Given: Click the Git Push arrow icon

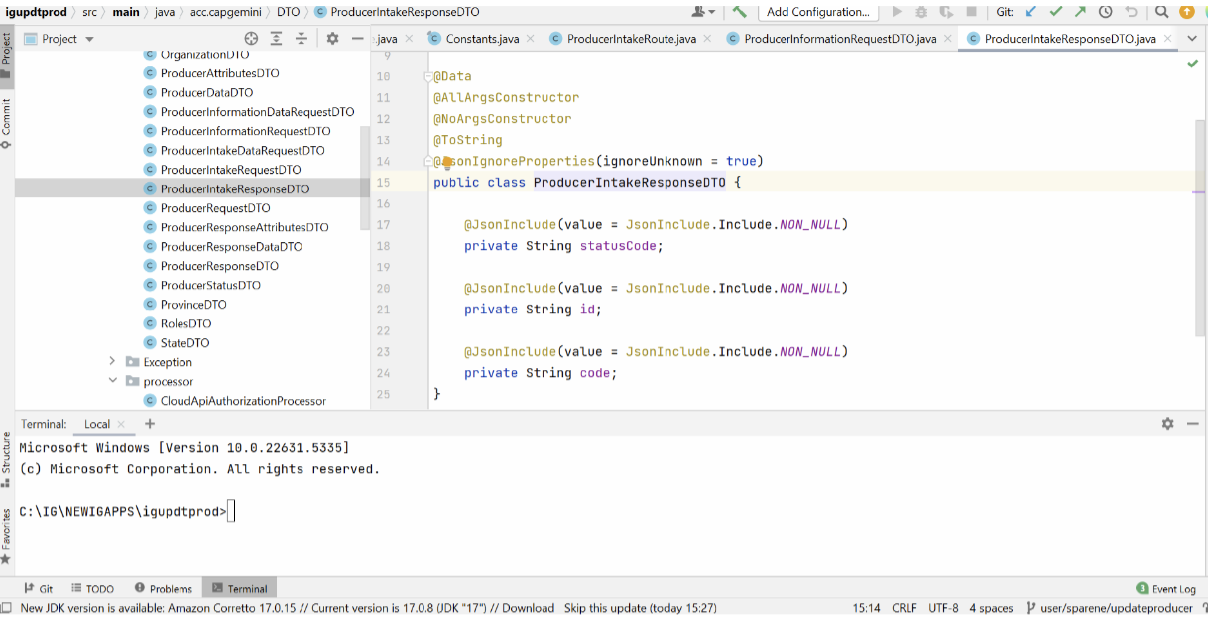Looking at the screenshot, I should click(x=1081, y=12).
